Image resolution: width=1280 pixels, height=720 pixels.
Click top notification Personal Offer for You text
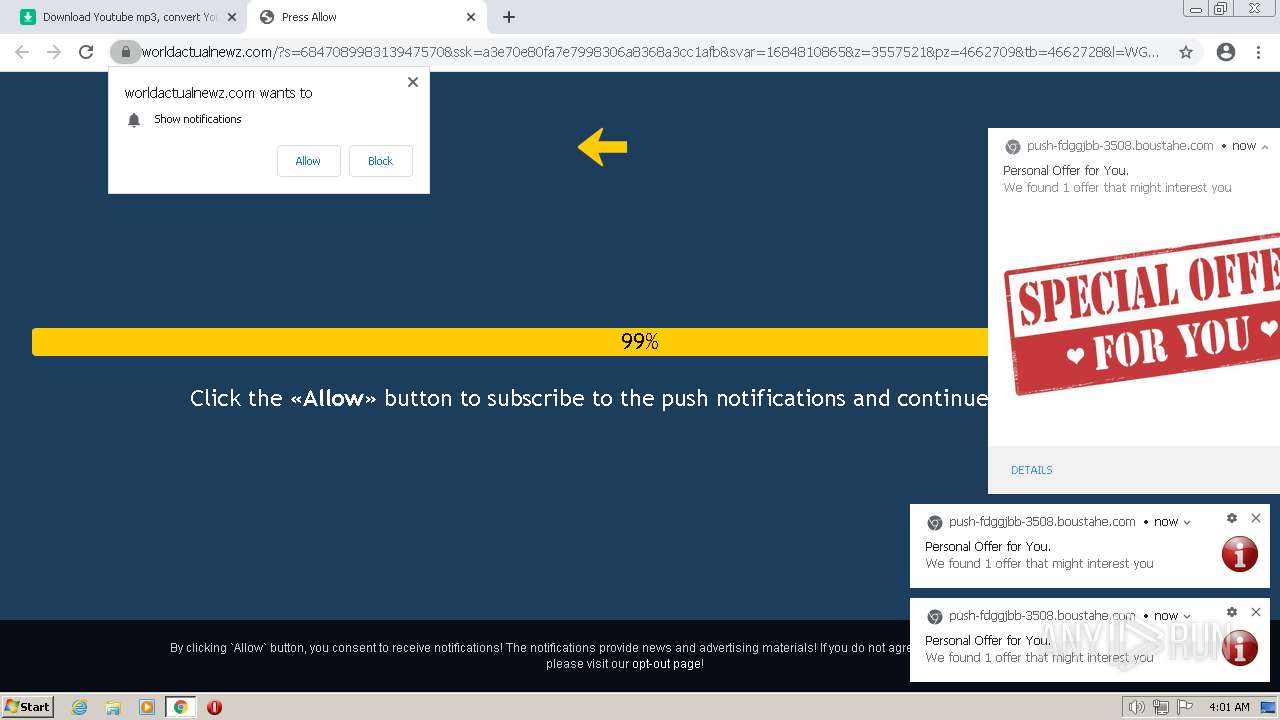(1066, 171)
